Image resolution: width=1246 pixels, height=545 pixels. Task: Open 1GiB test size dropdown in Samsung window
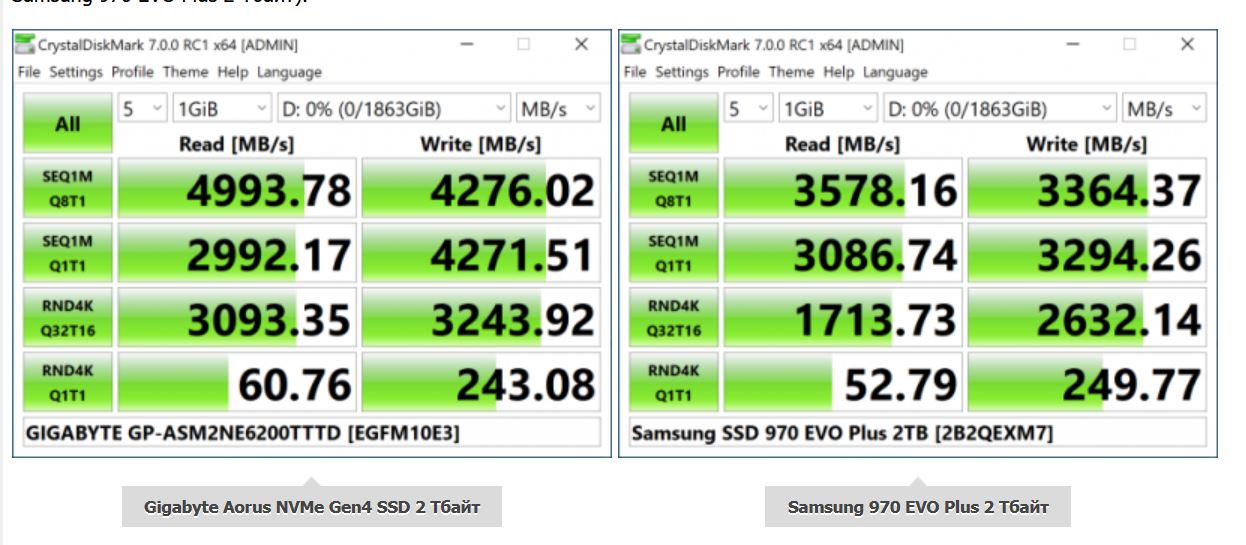827,109
